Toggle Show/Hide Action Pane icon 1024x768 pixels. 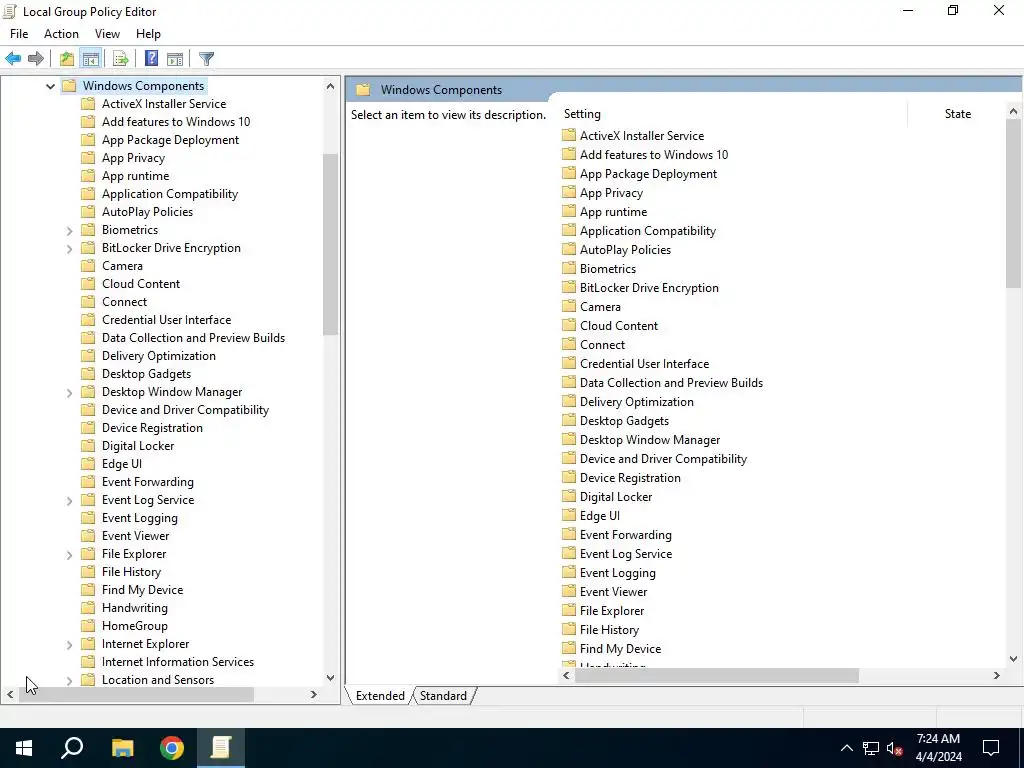click(175, 59)
